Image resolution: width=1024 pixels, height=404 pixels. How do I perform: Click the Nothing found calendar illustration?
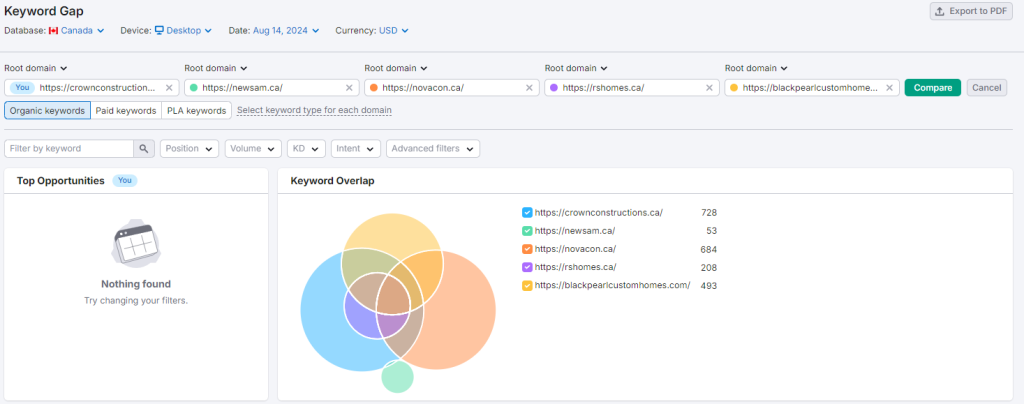[136, 243]
